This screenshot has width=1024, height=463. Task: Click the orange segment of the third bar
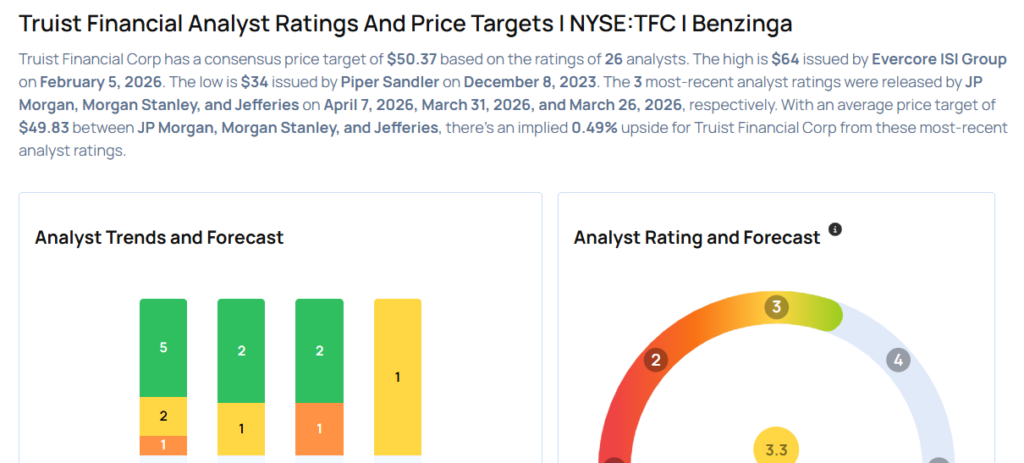coord(319,429)
